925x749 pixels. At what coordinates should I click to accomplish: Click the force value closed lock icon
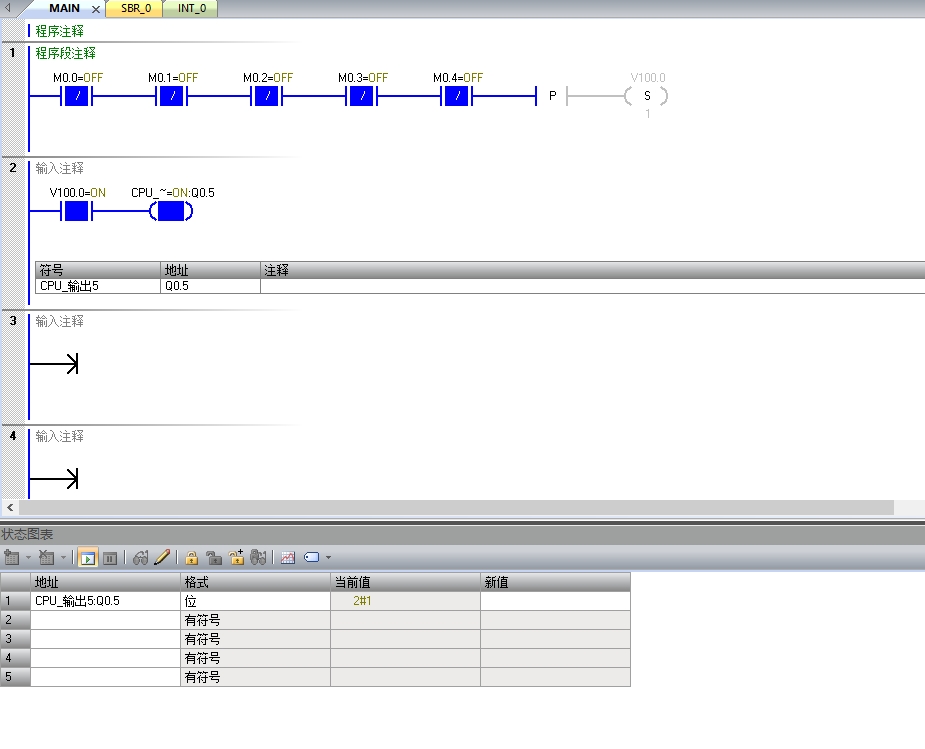(192, 558)
